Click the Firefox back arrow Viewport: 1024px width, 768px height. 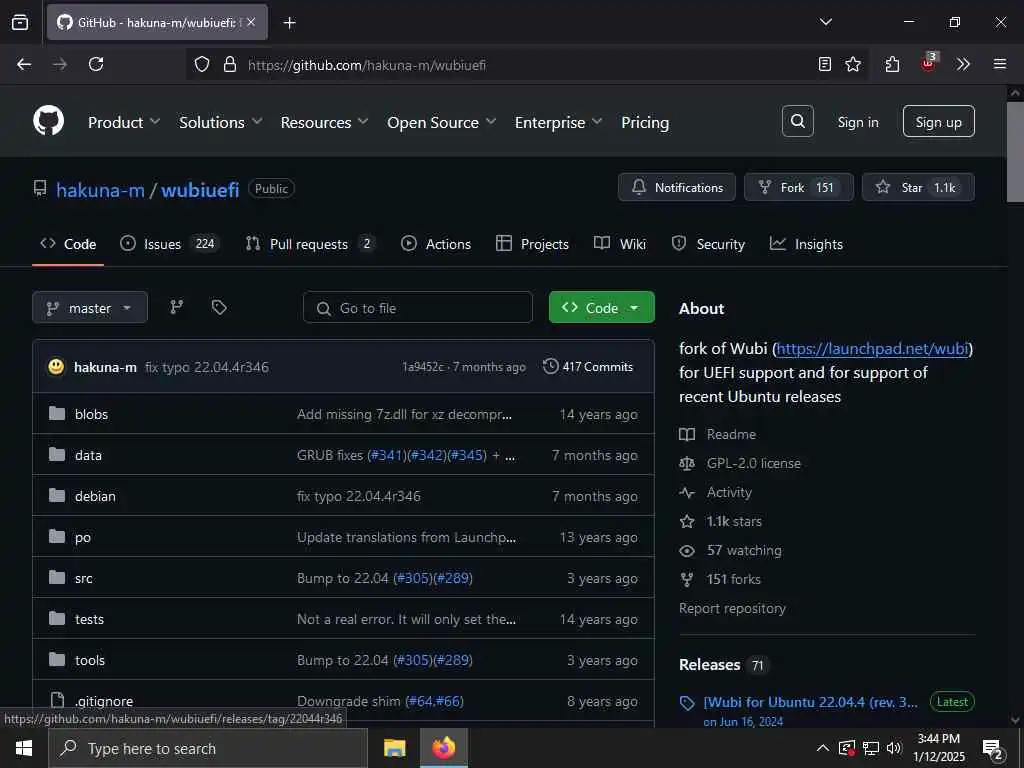click(x=24, y=64)
